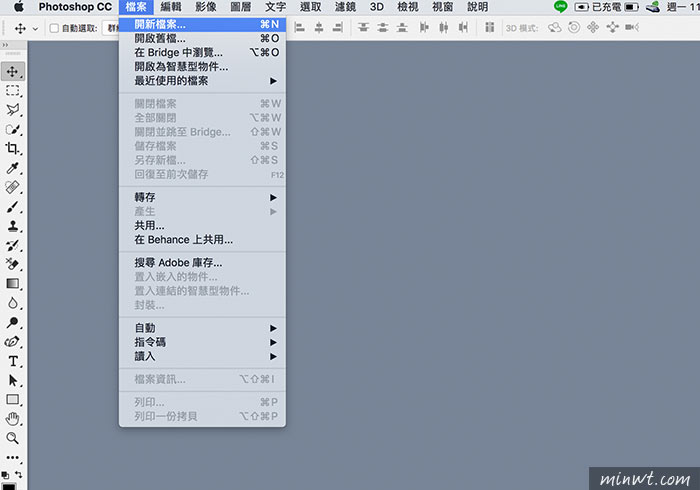Select the History Brush tool
The width and height of the screenshot is (700, 490).
coord(12,245)
